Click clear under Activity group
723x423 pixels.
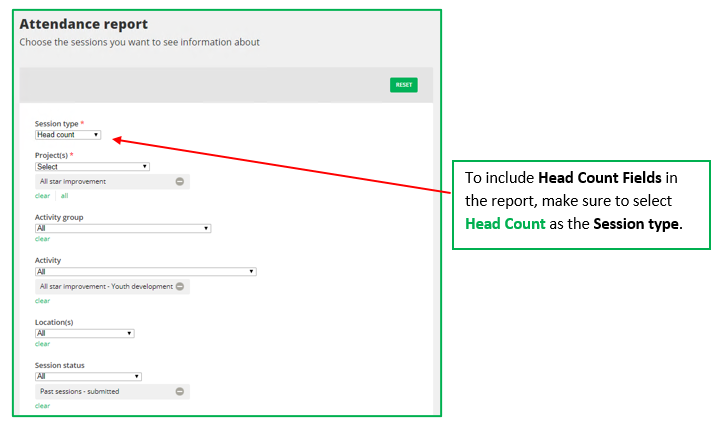(42, 239)
